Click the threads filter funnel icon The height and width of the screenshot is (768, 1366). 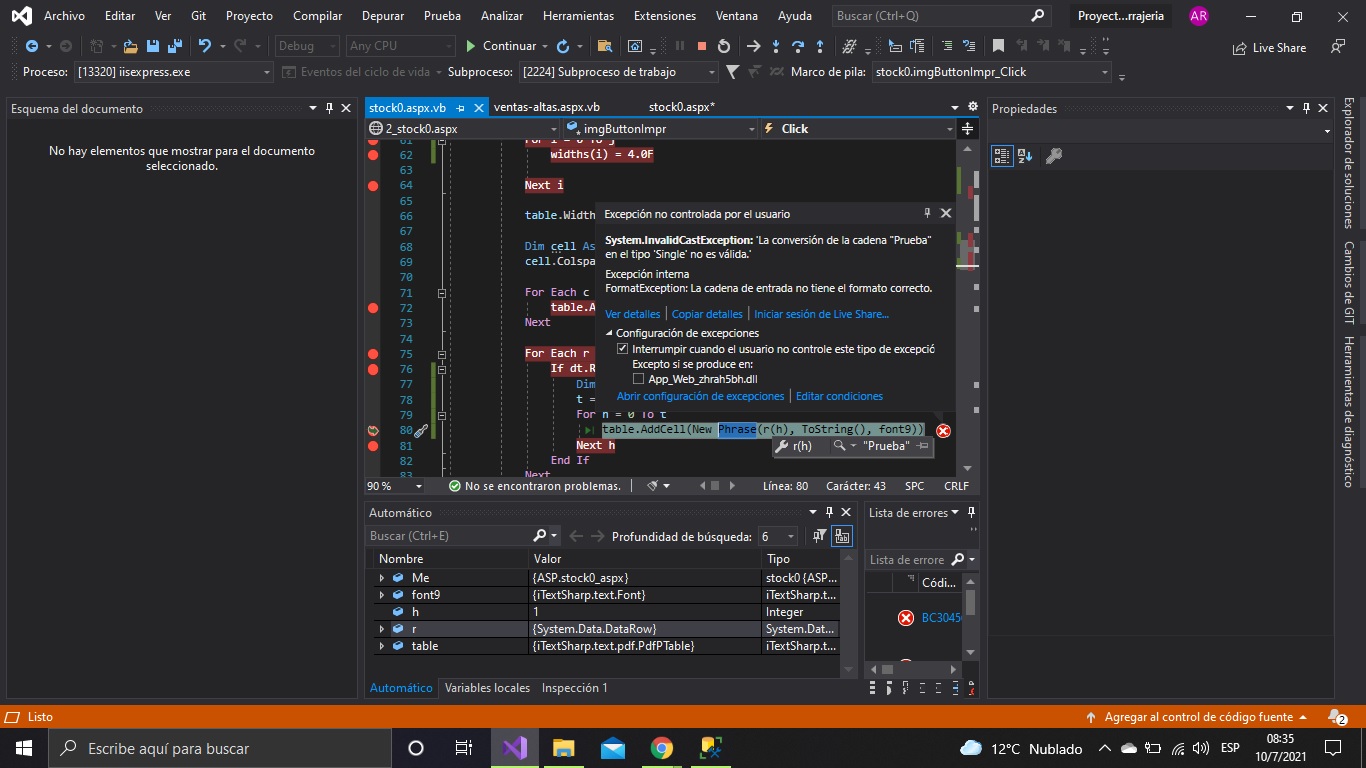733,72
